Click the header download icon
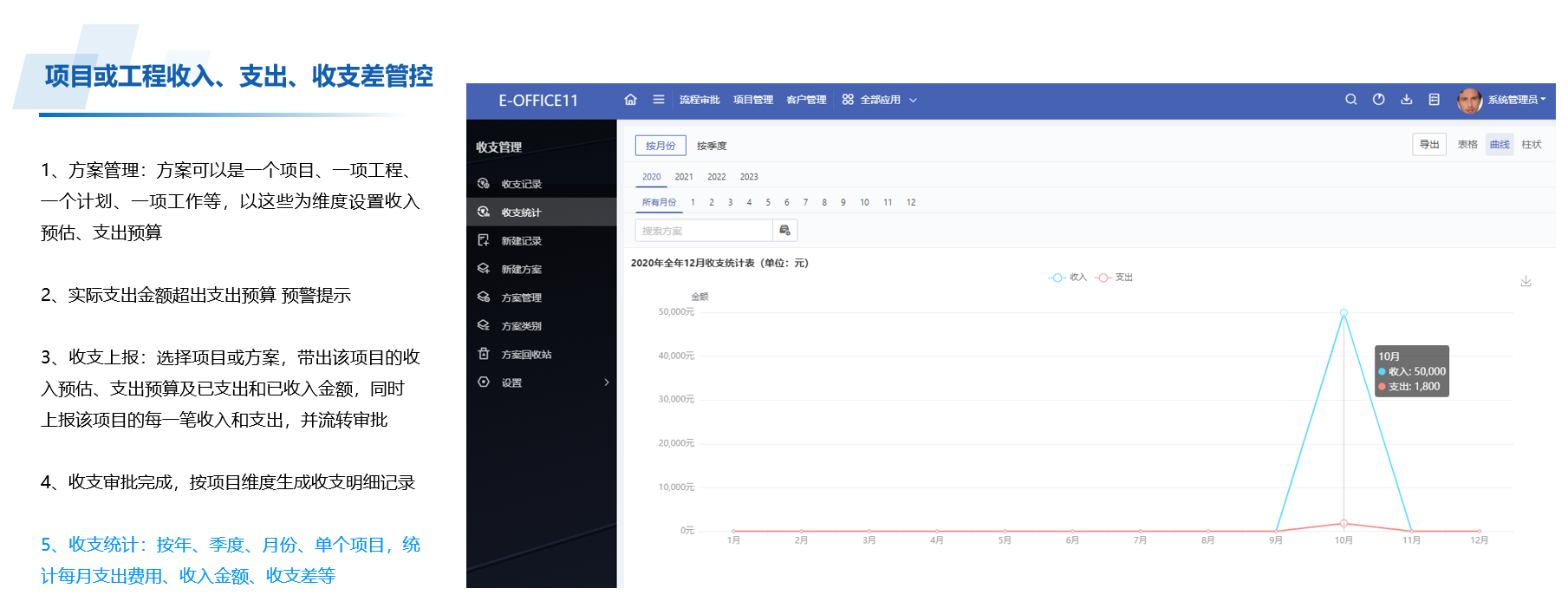 click(1406, 100)
